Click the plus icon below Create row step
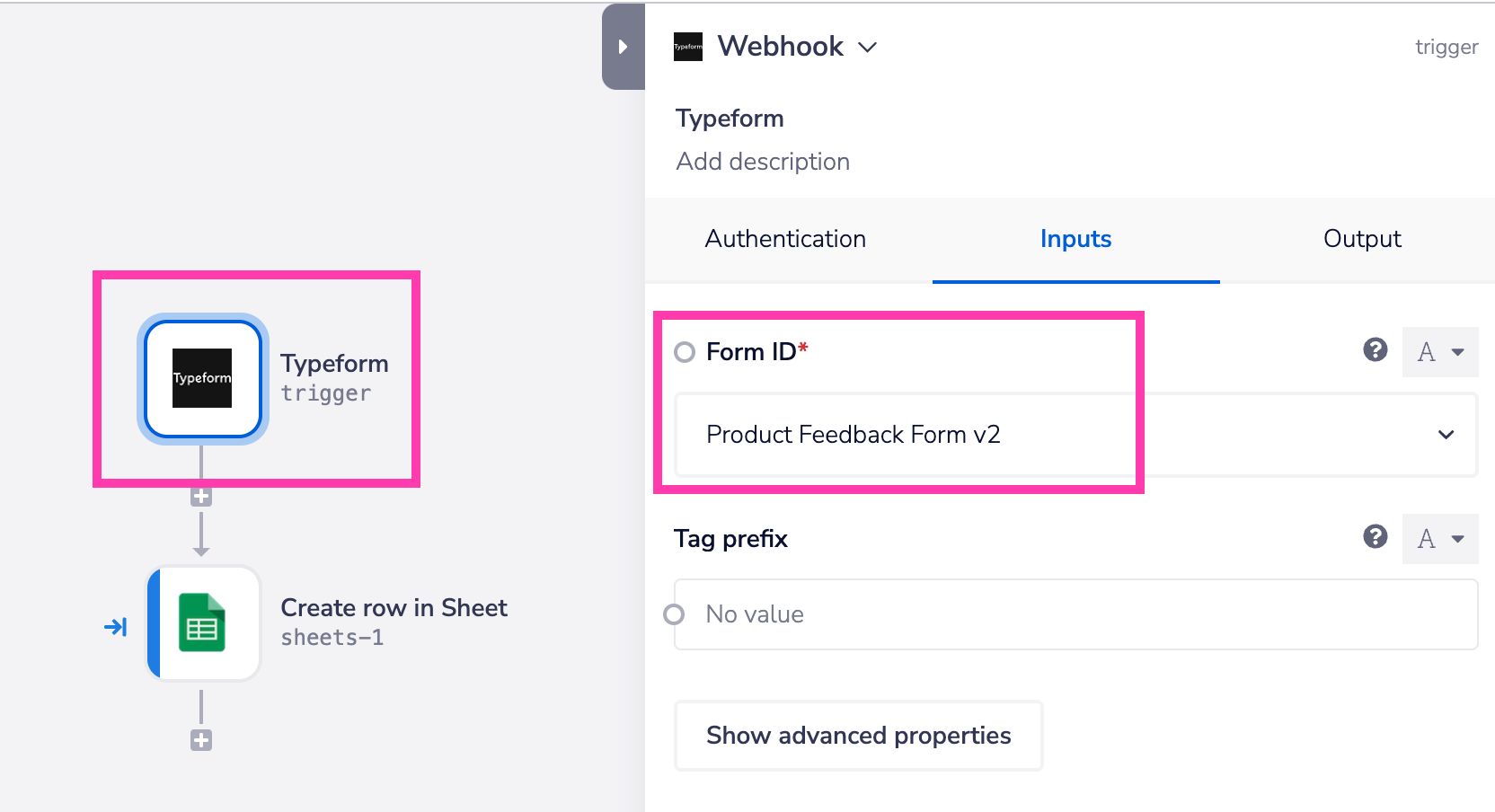This screenshot has height=812, width=1495. tap(201, 740)
